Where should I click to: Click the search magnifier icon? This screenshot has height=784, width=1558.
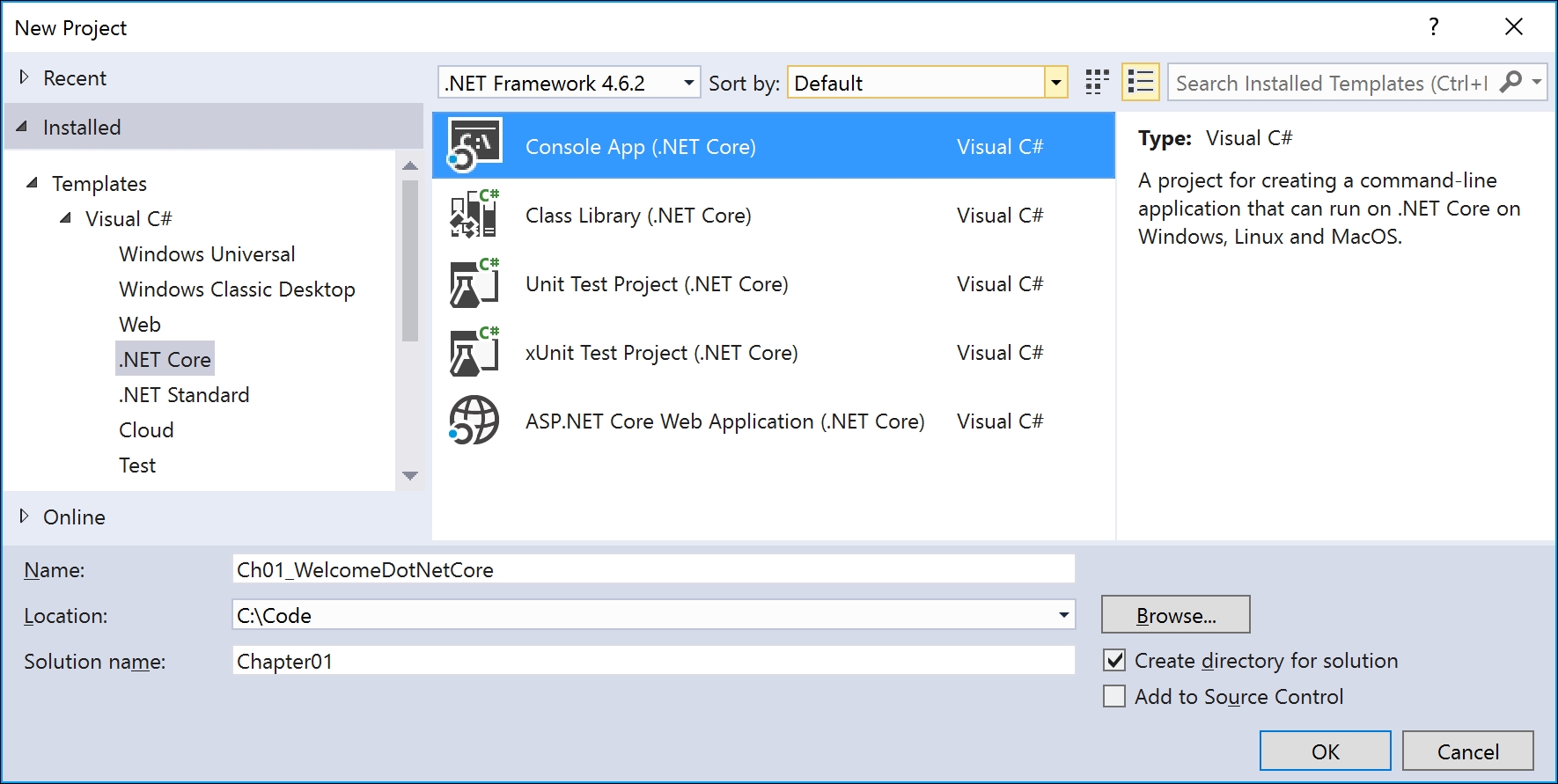tap(1510, 82)
